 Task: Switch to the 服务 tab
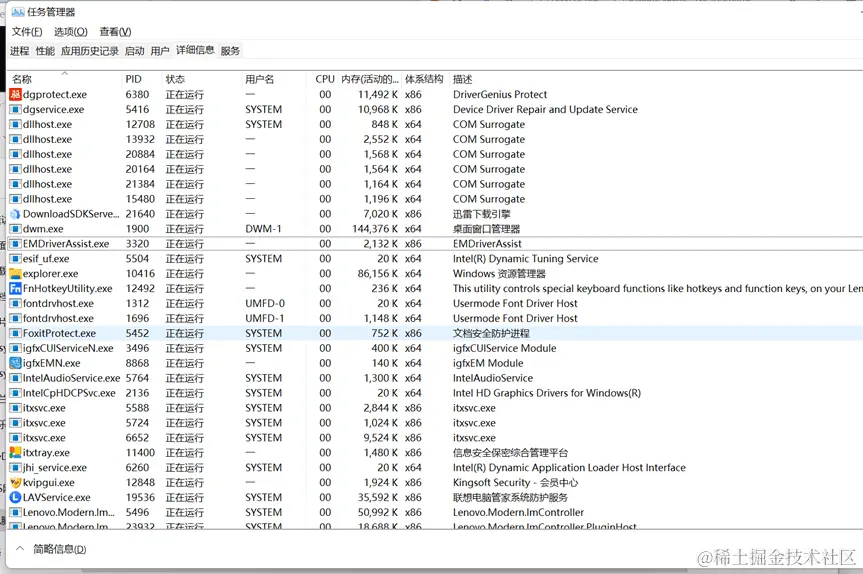[x=230, y=51]
